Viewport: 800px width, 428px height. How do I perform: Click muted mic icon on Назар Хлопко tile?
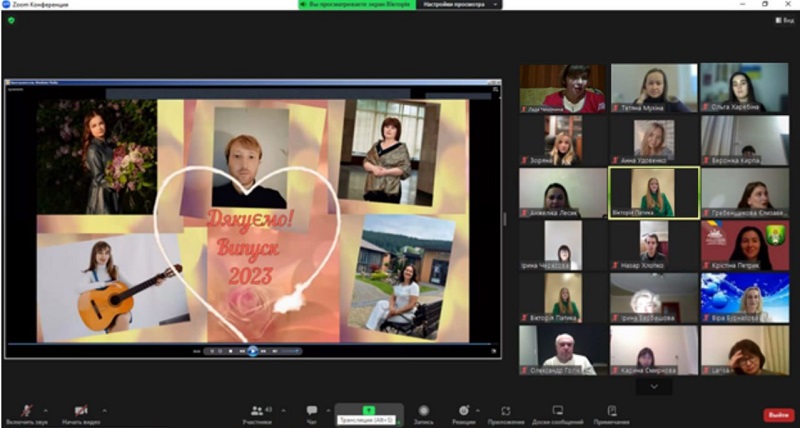615,265
